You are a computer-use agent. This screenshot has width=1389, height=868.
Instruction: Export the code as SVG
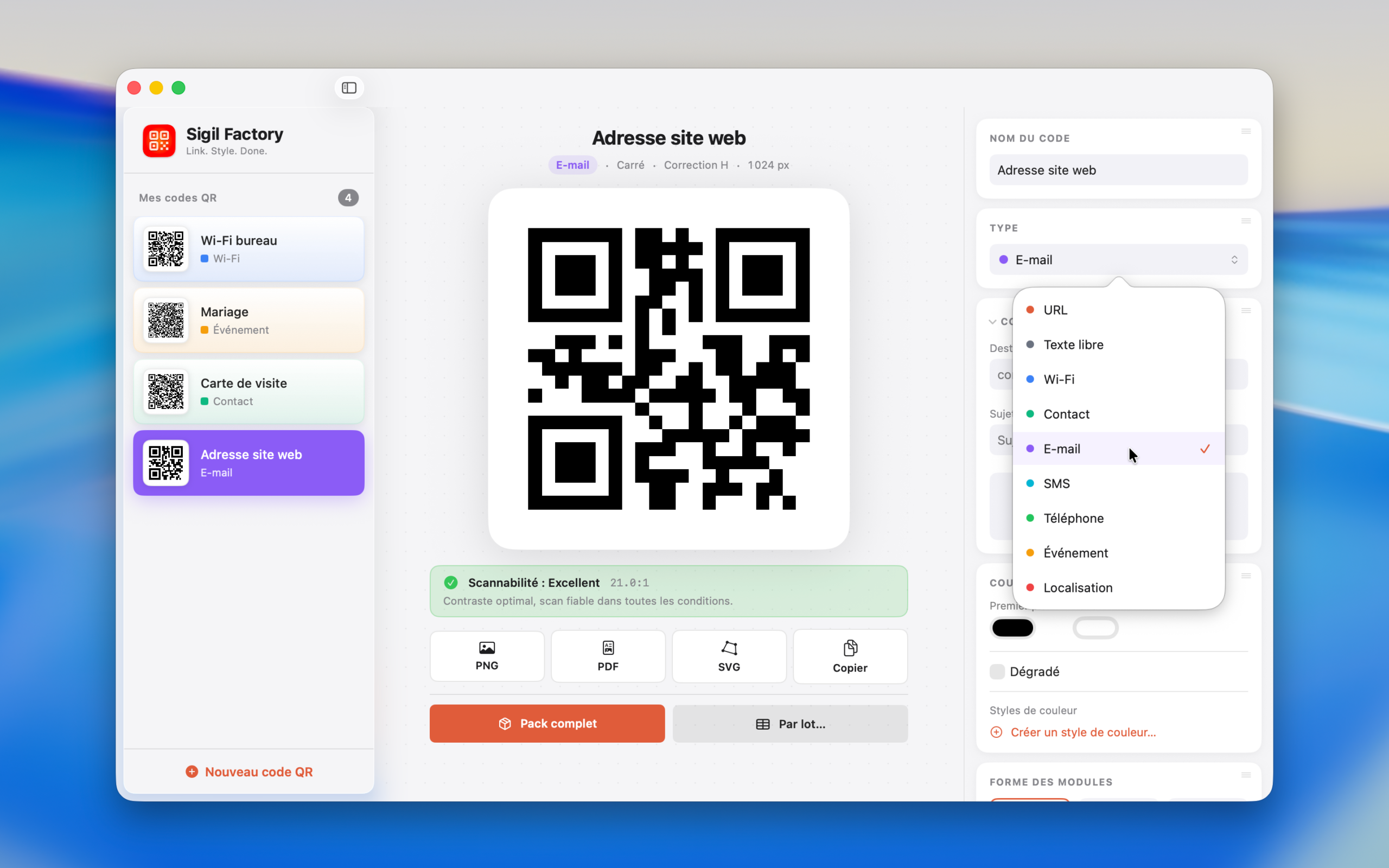point(729,656)
